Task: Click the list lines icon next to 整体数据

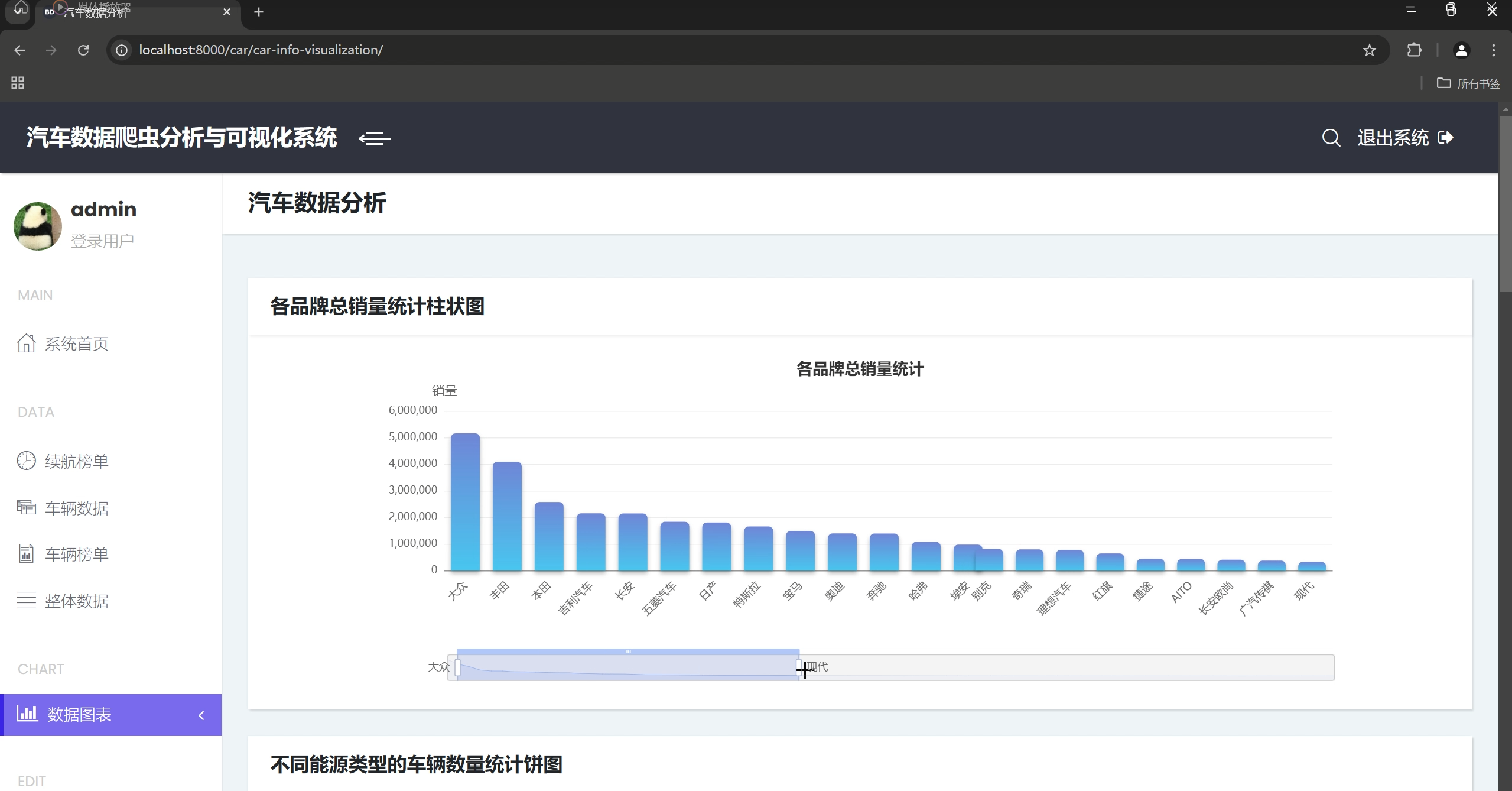Action: click(x=26, y=600)
